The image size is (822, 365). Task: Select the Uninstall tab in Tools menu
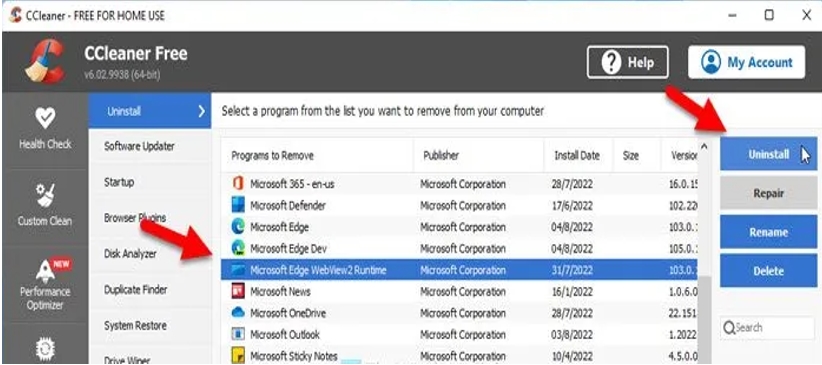click(150, 111)
